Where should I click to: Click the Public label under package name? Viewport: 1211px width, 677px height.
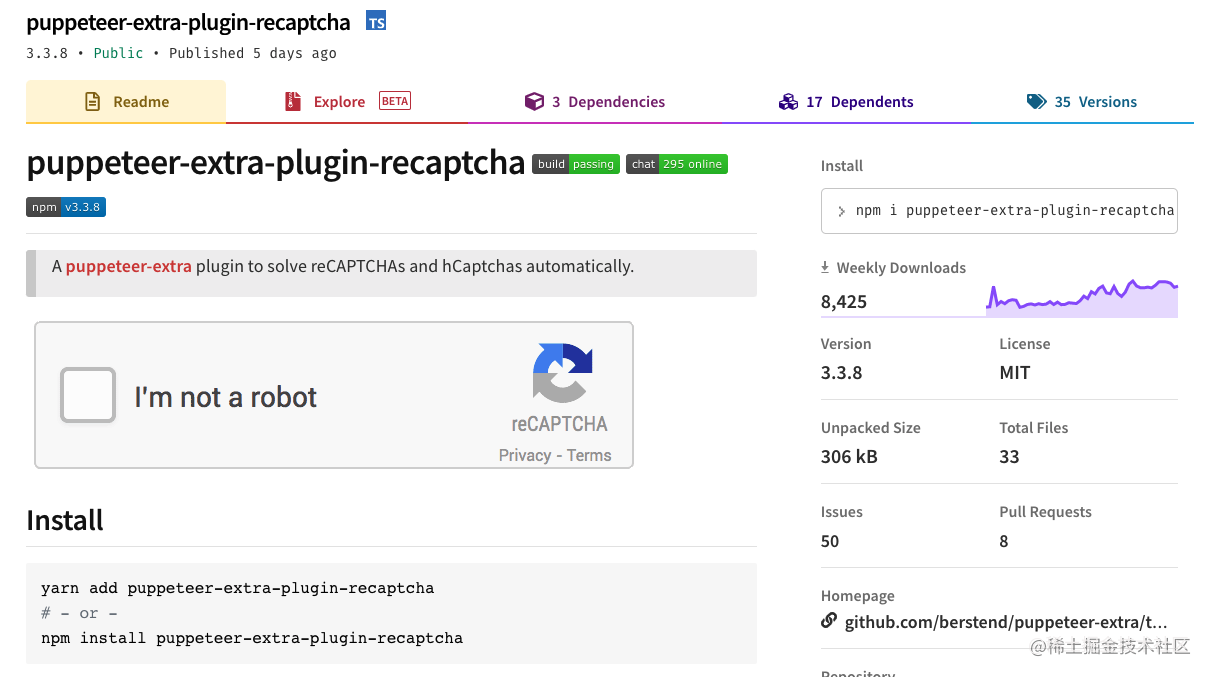(119, 53)
